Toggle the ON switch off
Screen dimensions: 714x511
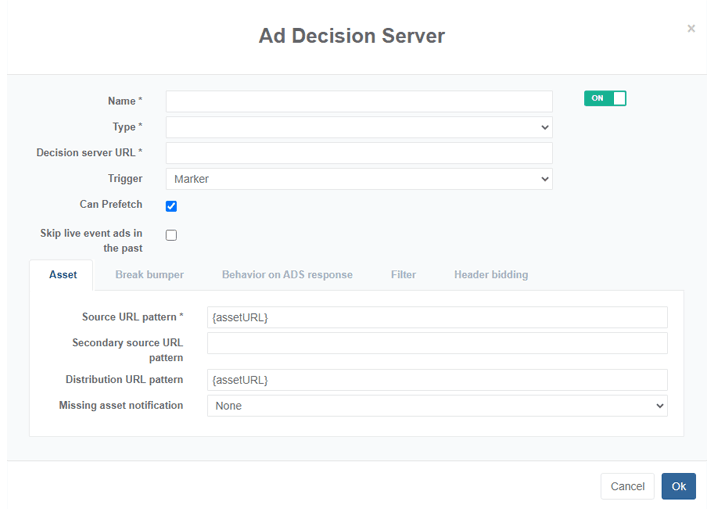tap(605, 98)
